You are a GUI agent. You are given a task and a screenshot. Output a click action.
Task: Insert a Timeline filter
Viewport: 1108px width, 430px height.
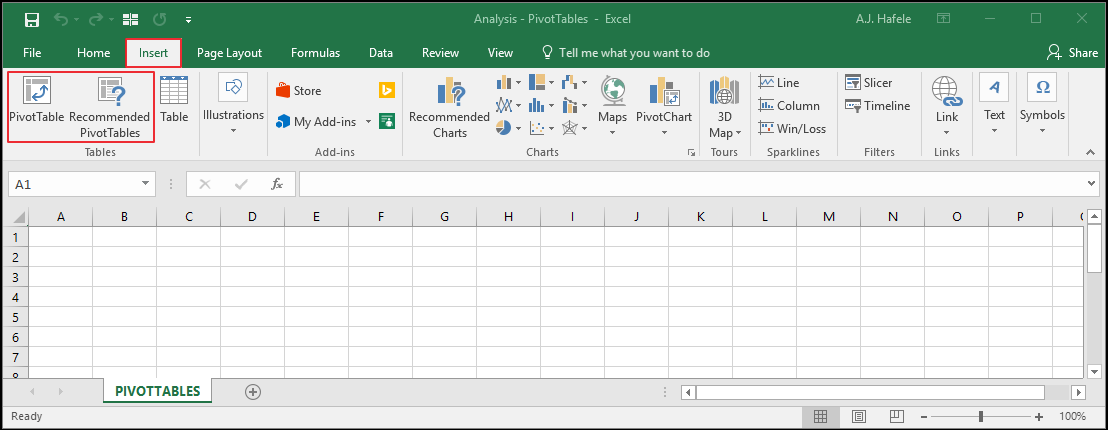coord(878,106)
